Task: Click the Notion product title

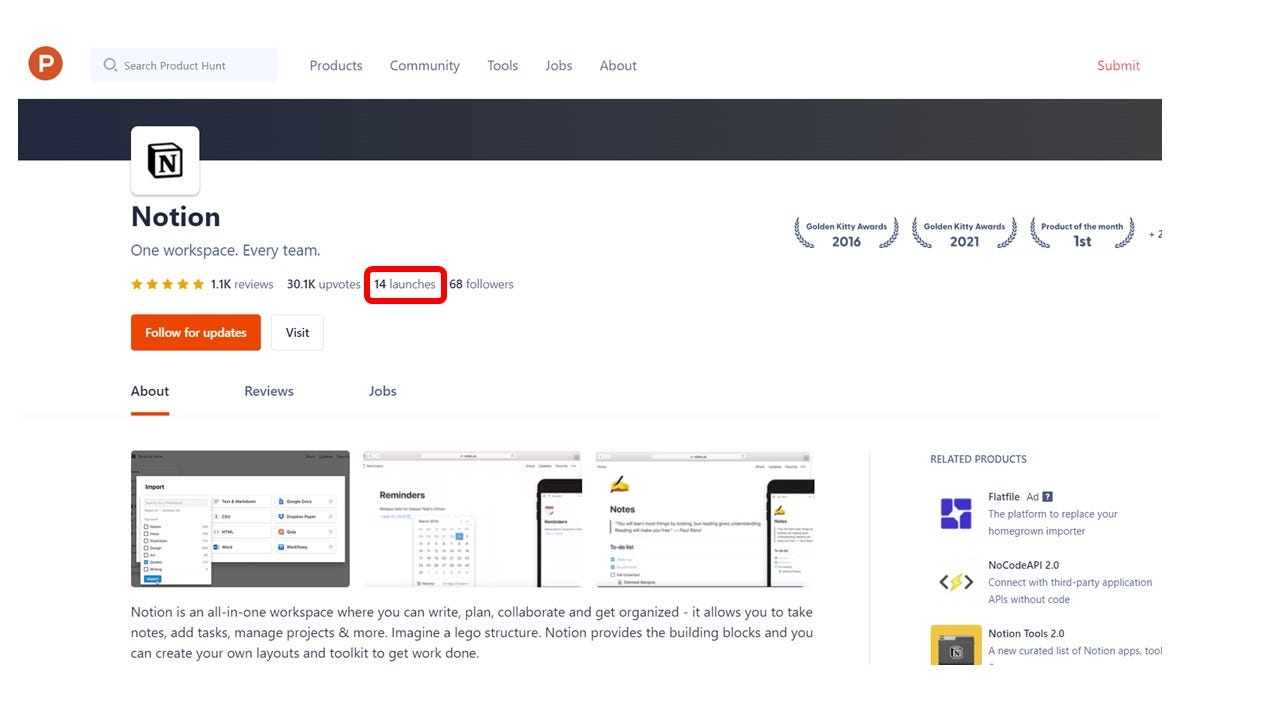Action: pos(176,217)
